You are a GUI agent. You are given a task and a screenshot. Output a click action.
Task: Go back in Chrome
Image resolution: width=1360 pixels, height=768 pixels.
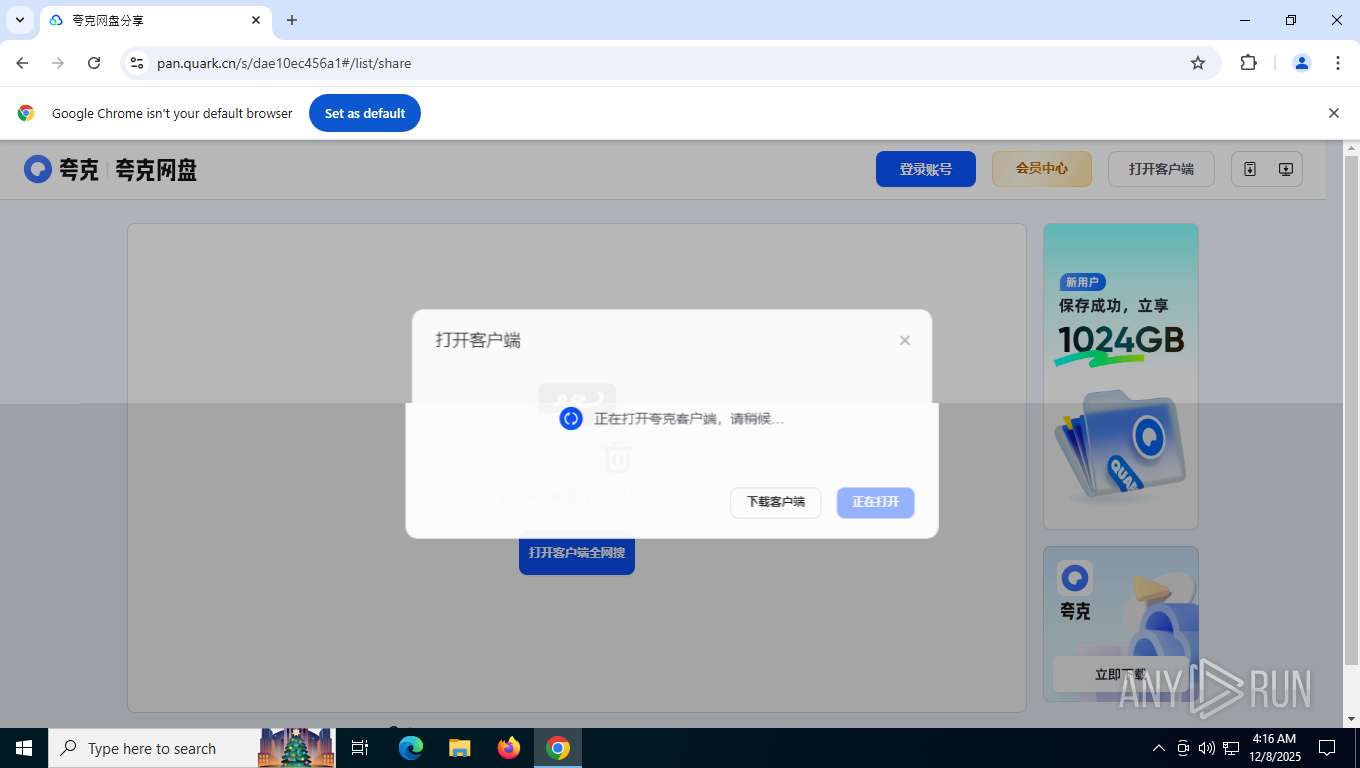tap(22, 63)
